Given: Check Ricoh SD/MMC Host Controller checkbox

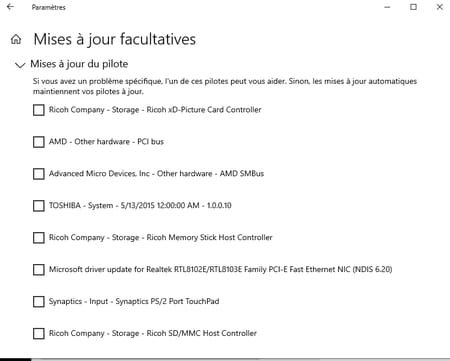Looking at the screenshot, I should (x=39, y=333).
